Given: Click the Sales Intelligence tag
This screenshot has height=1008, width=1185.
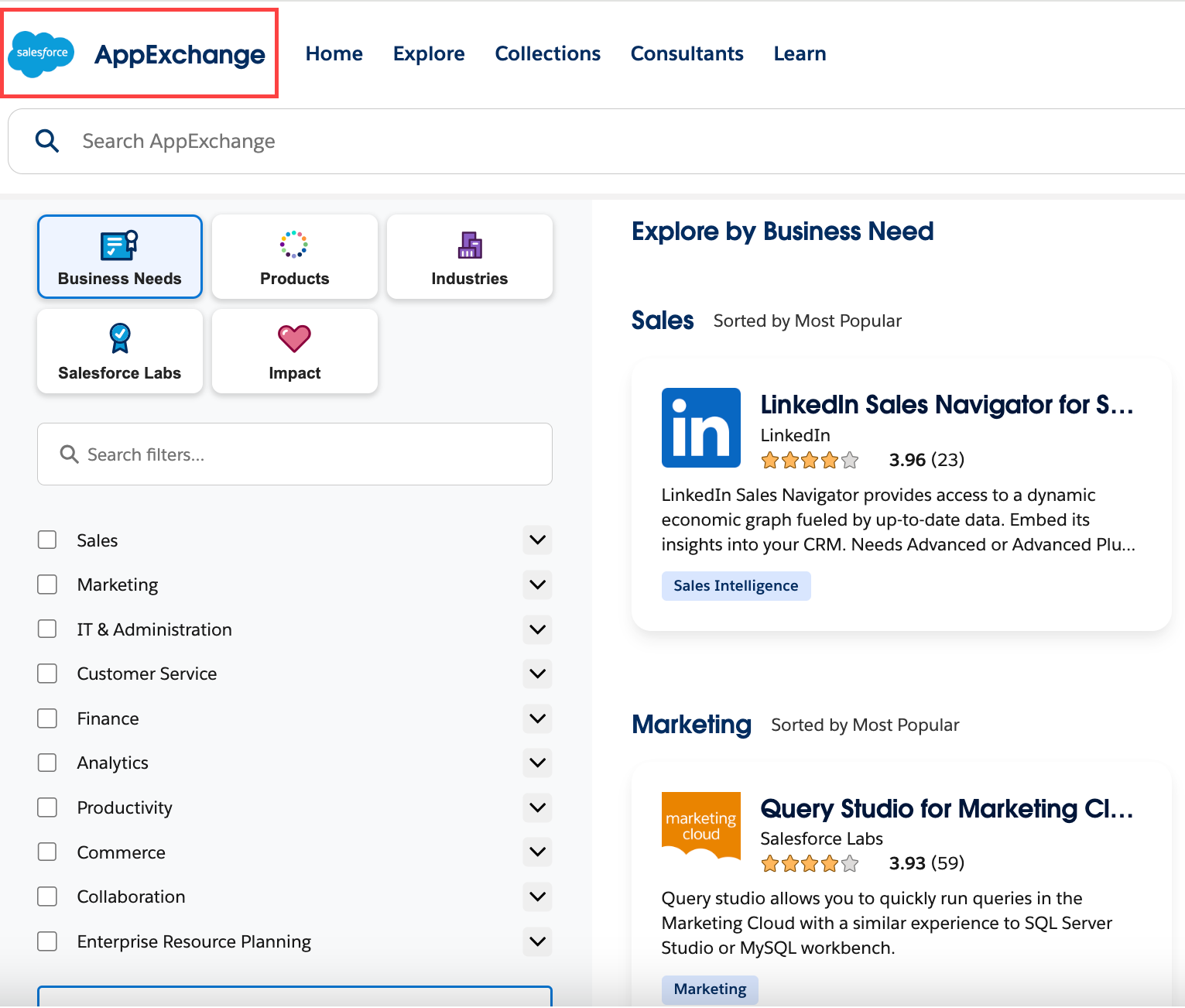Looking at the screenshot, I should 736,586.
